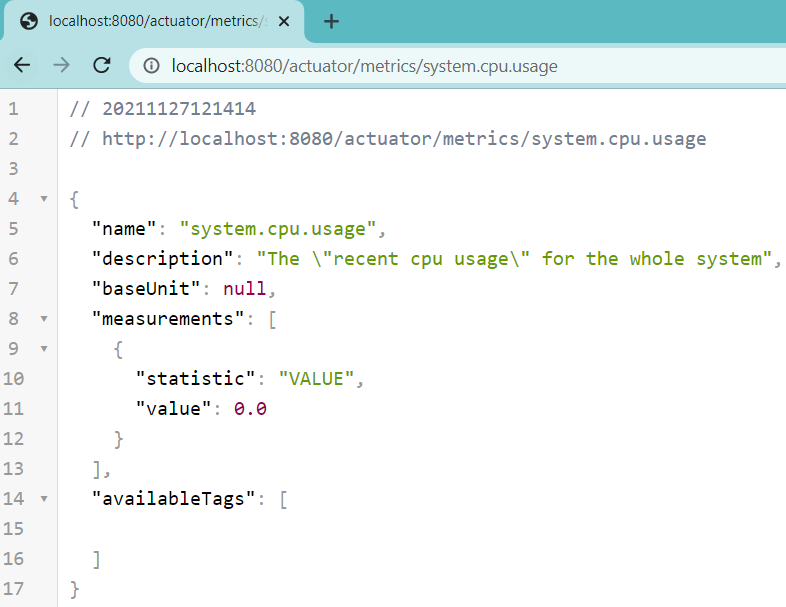786x607 pixels.
Task: Click the closing brace on line 17
Action: coord(74,589)
